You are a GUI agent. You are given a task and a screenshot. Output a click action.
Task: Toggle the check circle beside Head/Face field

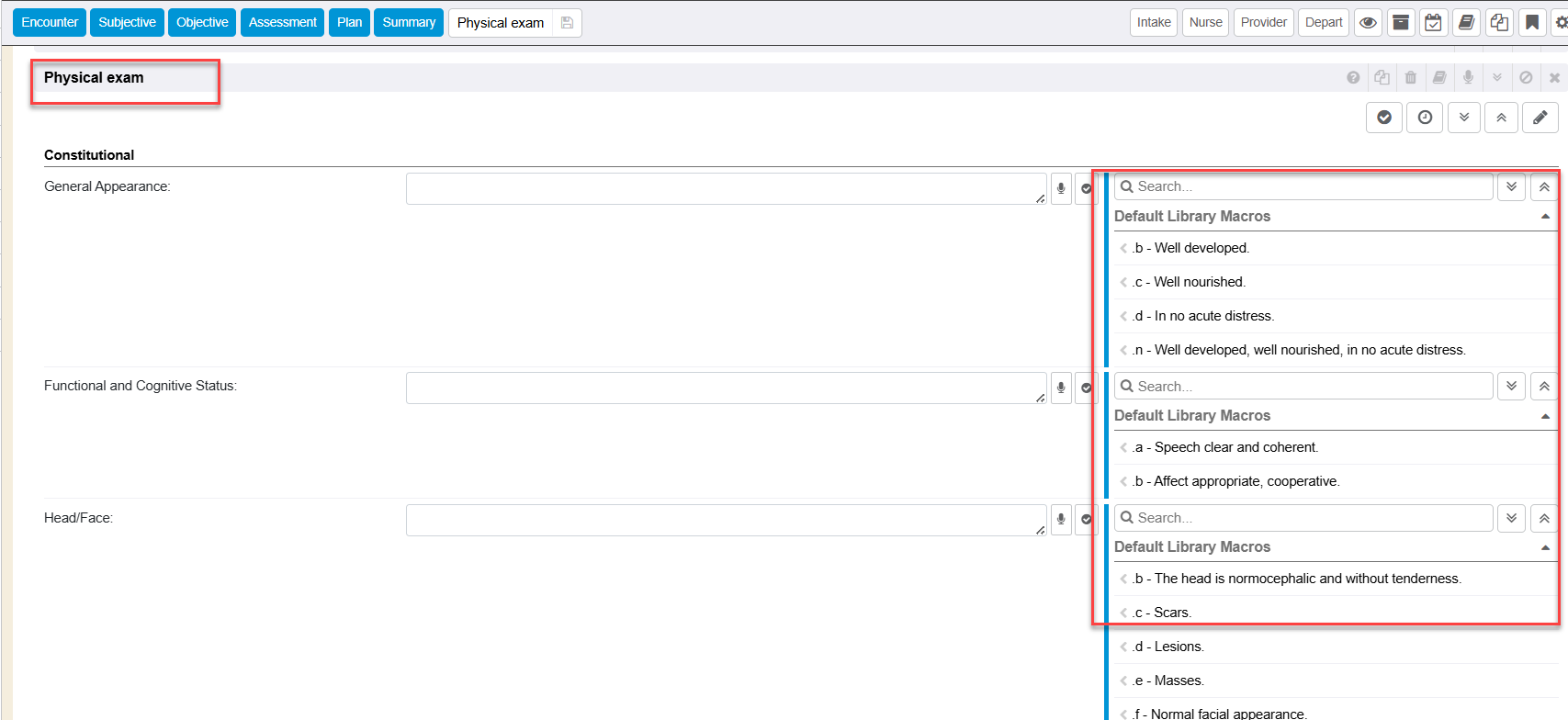[x=1086, y=520]
